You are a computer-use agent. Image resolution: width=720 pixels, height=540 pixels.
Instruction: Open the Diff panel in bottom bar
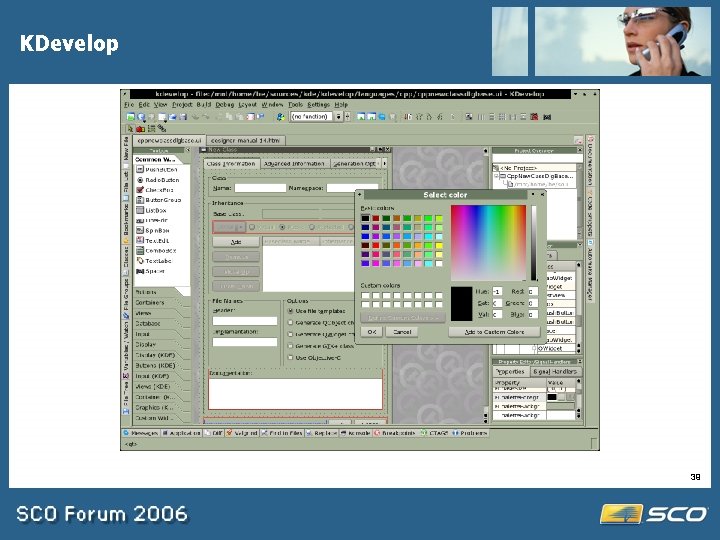tap(214, 433)
